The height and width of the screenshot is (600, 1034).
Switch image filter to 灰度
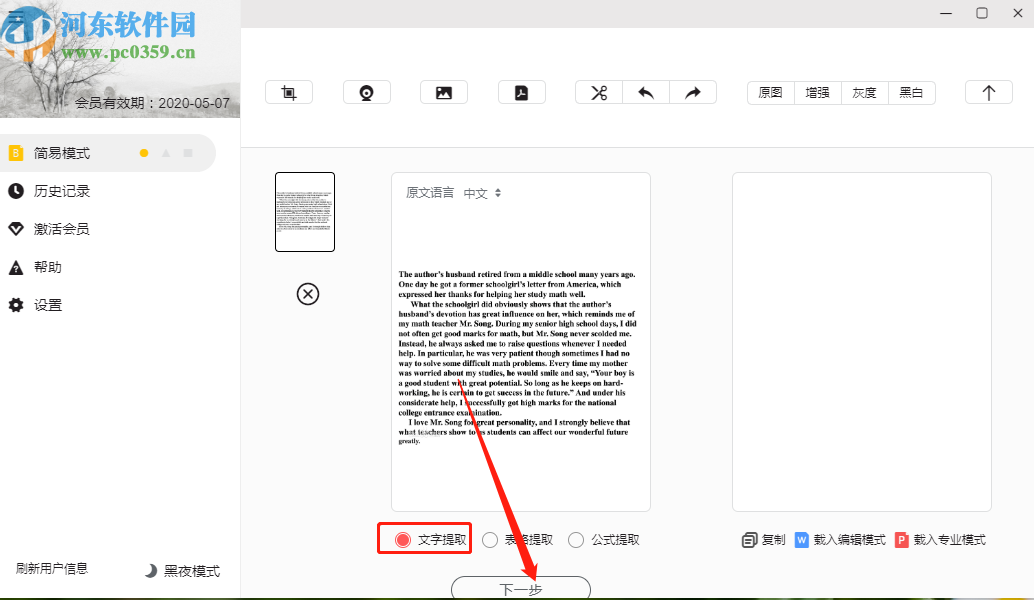coord(865,93)
